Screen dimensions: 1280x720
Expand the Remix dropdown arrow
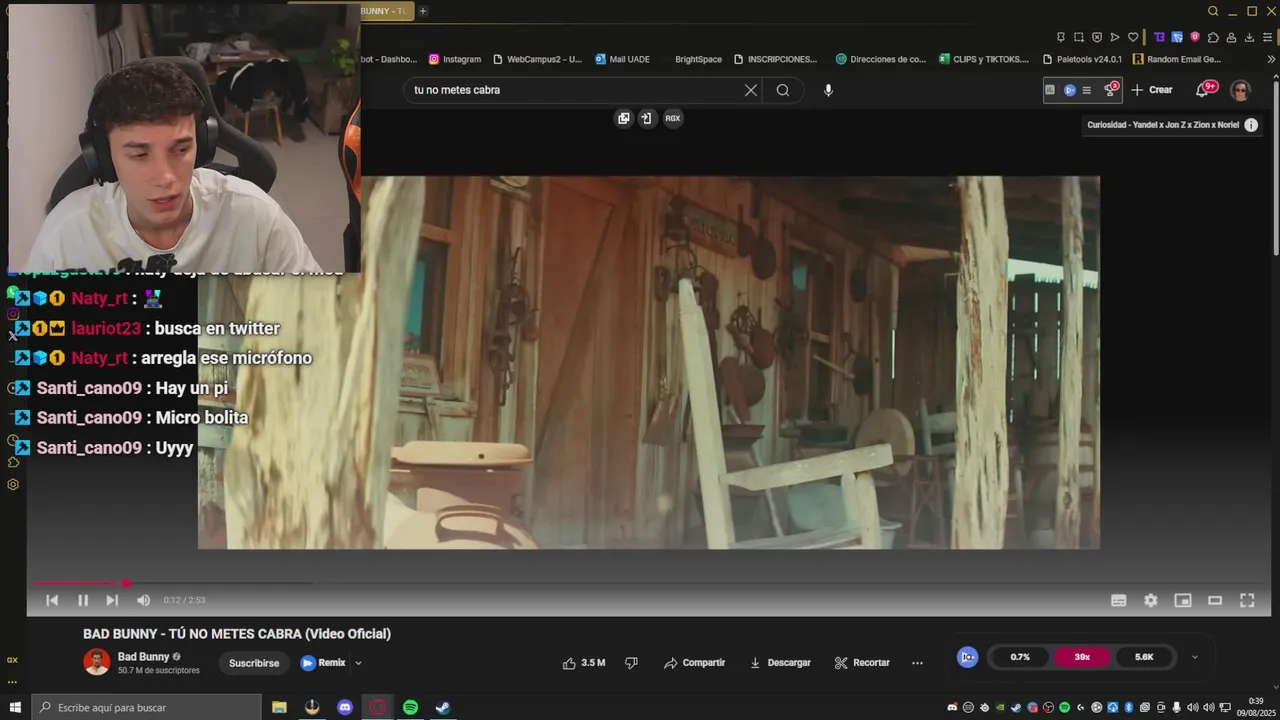click(358, 663)
